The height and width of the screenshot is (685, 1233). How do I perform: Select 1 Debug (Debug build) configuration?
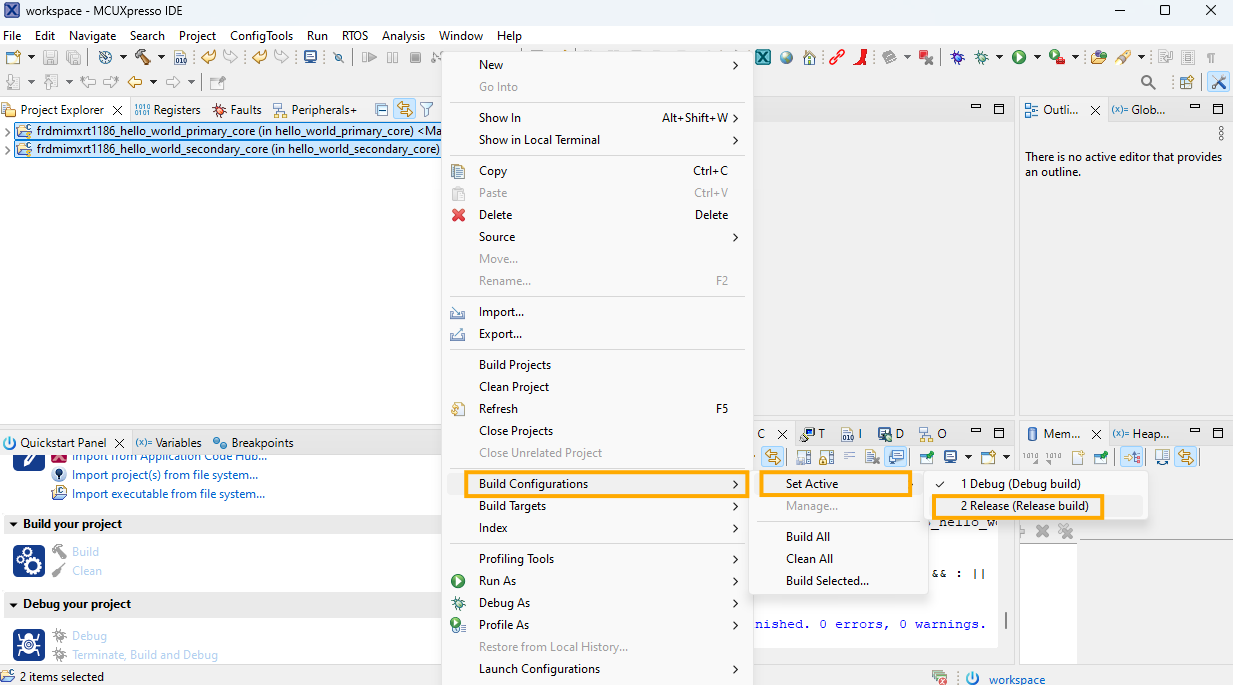pos(1020,484)
